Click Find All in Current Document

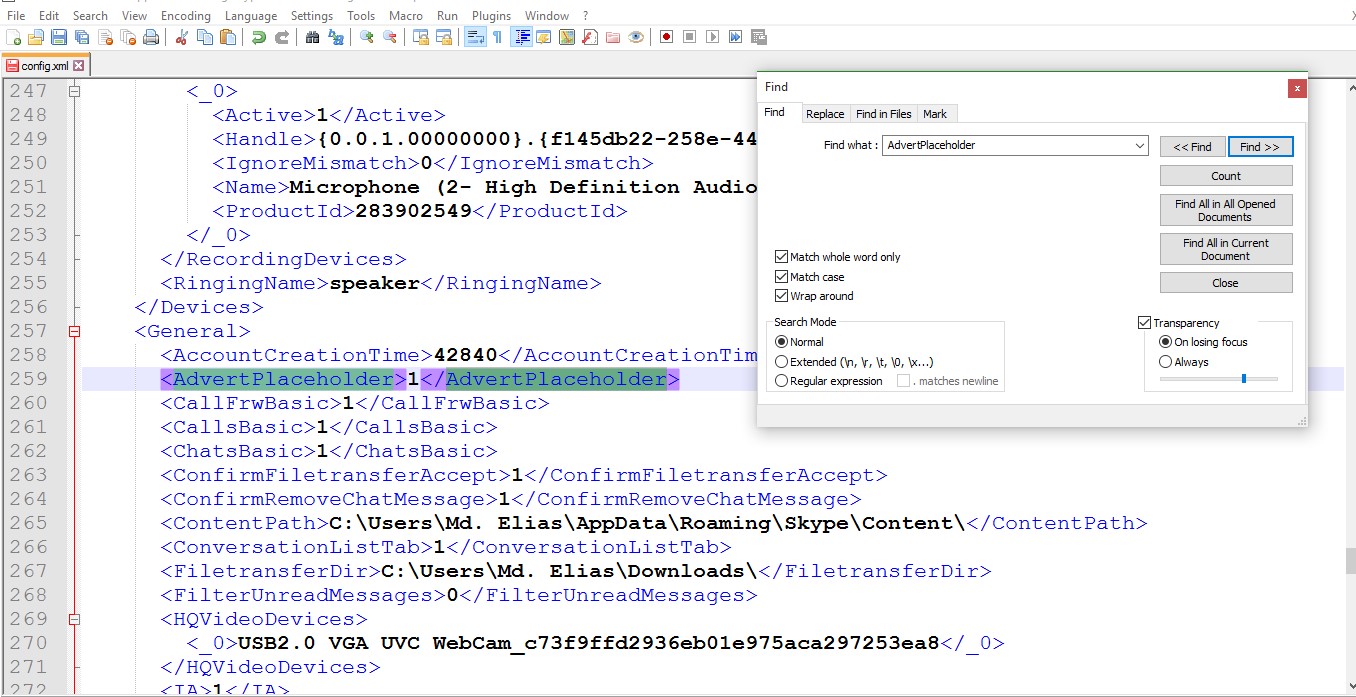click(1226, 249)
